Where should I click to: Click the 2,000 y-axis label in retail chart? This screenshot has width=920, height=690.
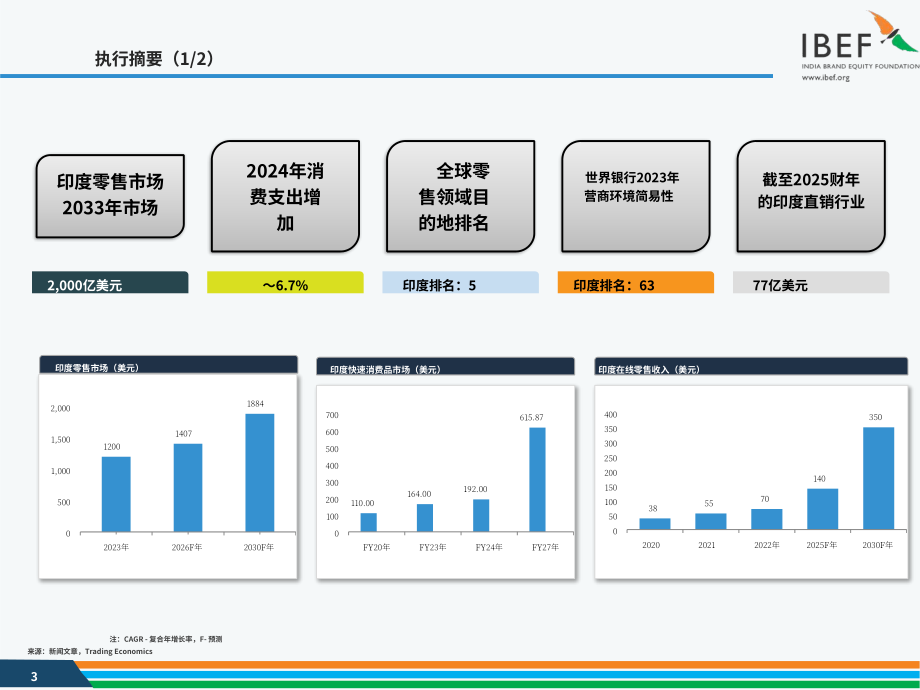tap(60, 408)
